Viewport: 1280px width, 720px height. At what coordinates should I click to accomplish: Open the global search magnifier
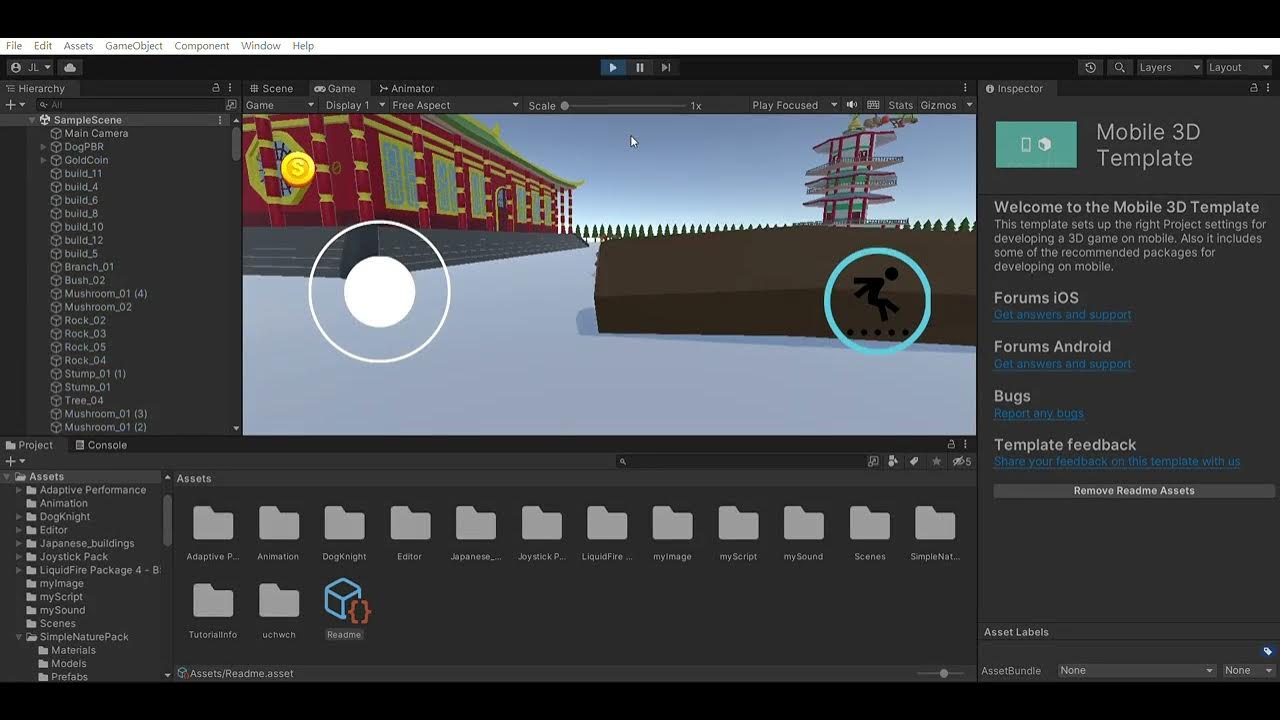coord(1120,67)
